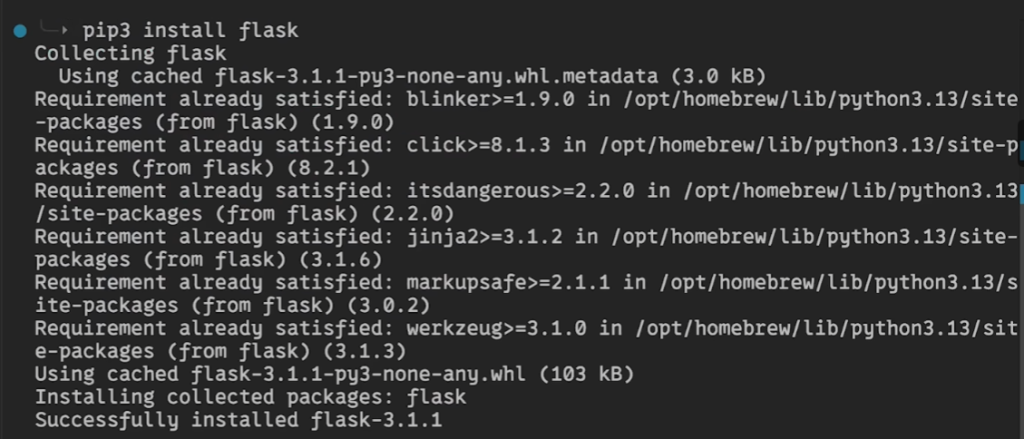Click the blue command status dot

click(20, 31)
